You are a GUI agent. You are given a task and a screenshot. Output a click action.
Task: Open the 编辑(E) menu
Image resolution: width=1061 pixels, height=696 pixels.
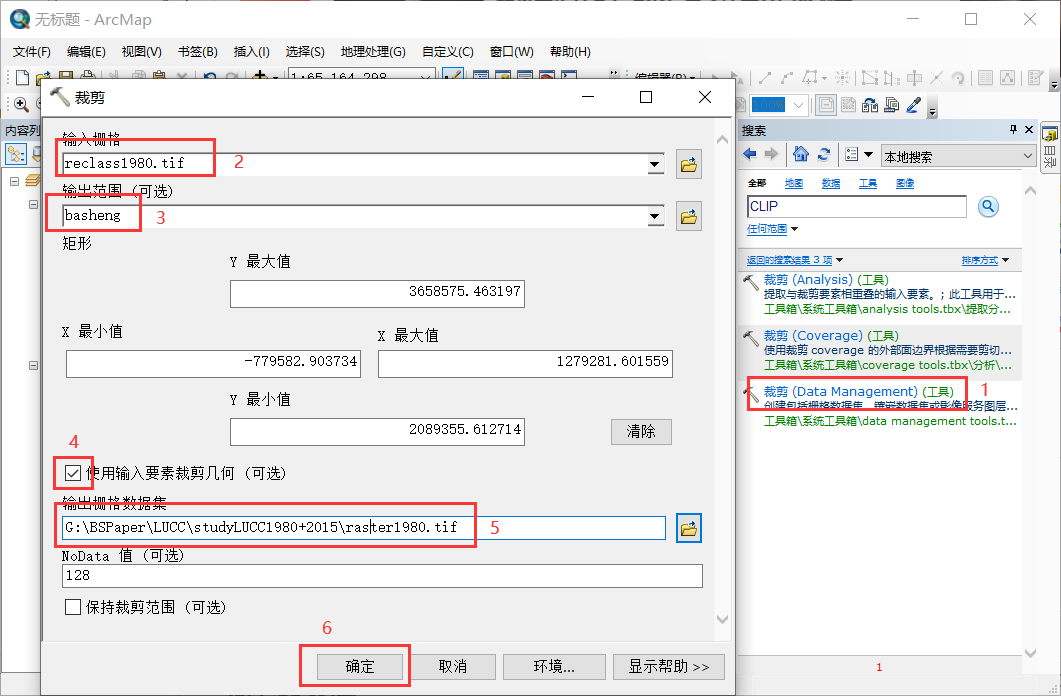coord(86,51)
